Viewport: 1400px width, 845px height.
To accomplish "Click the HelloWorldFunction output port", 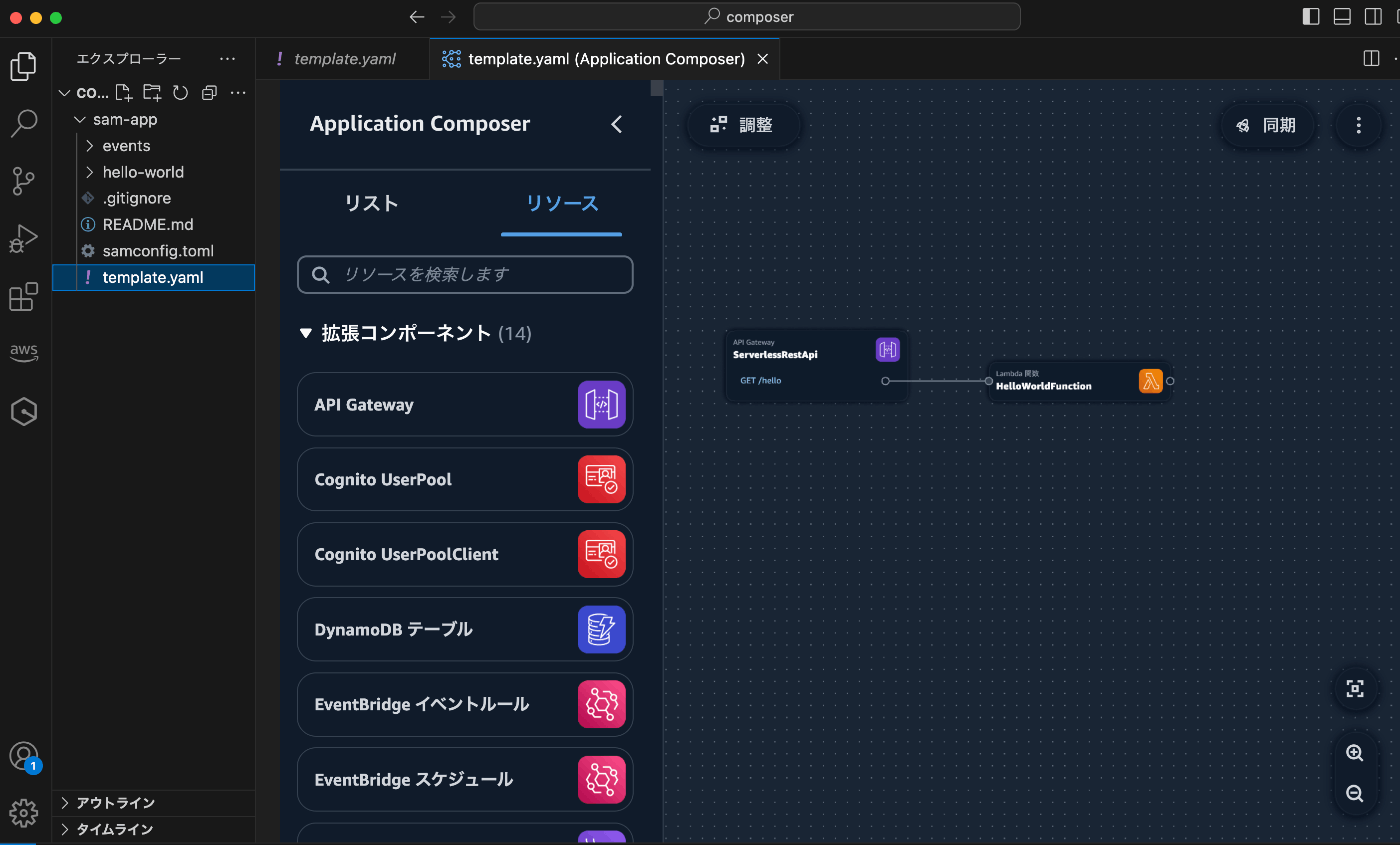I will coord(1170,381).
